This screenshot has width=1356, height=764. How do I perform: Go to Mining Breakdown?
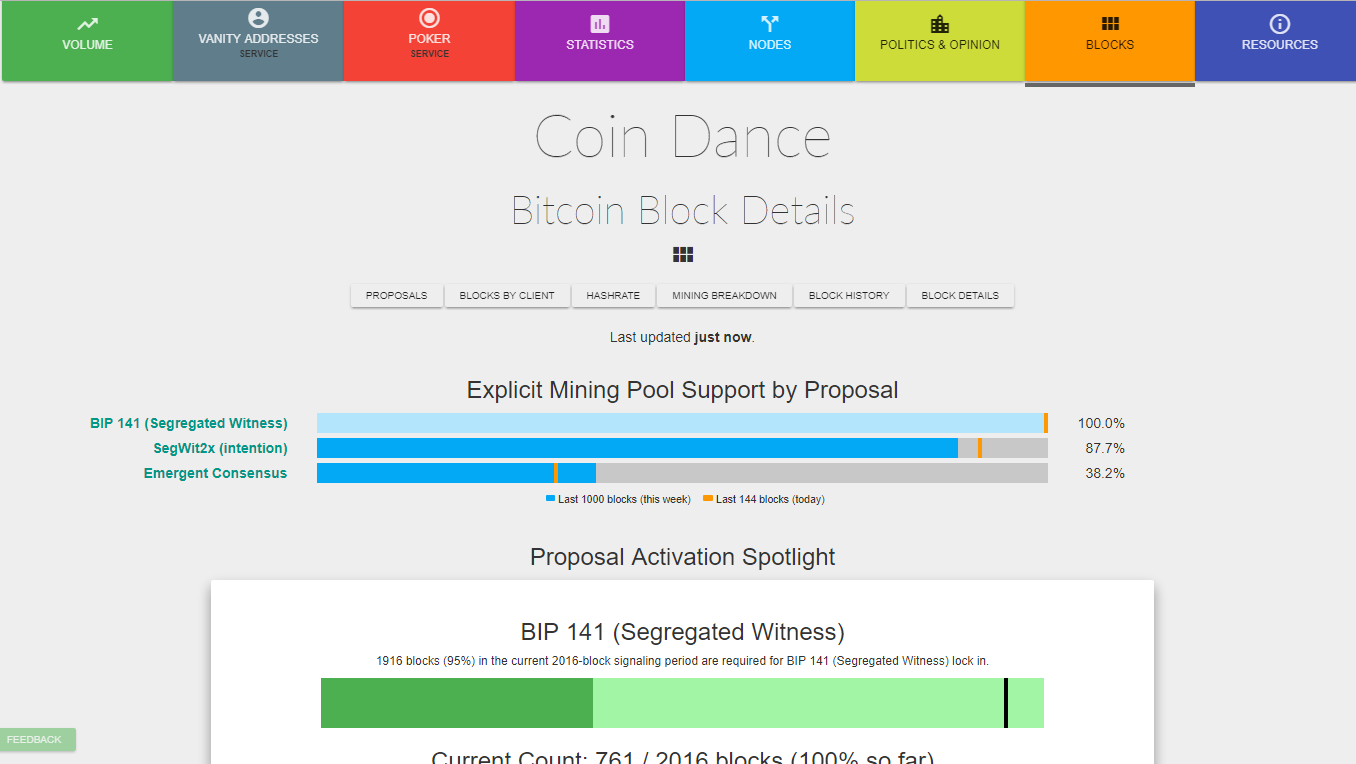click(x=725, y=296)
